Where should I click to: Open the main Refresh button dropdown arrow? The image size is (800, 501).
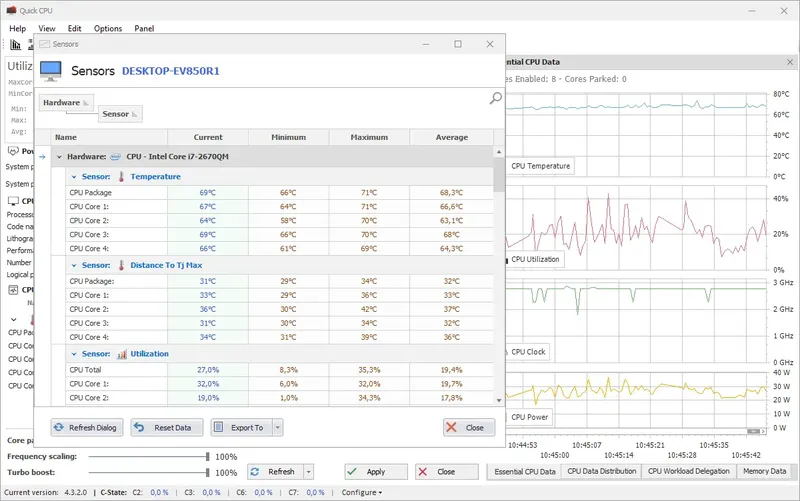[x=308, y=472]
